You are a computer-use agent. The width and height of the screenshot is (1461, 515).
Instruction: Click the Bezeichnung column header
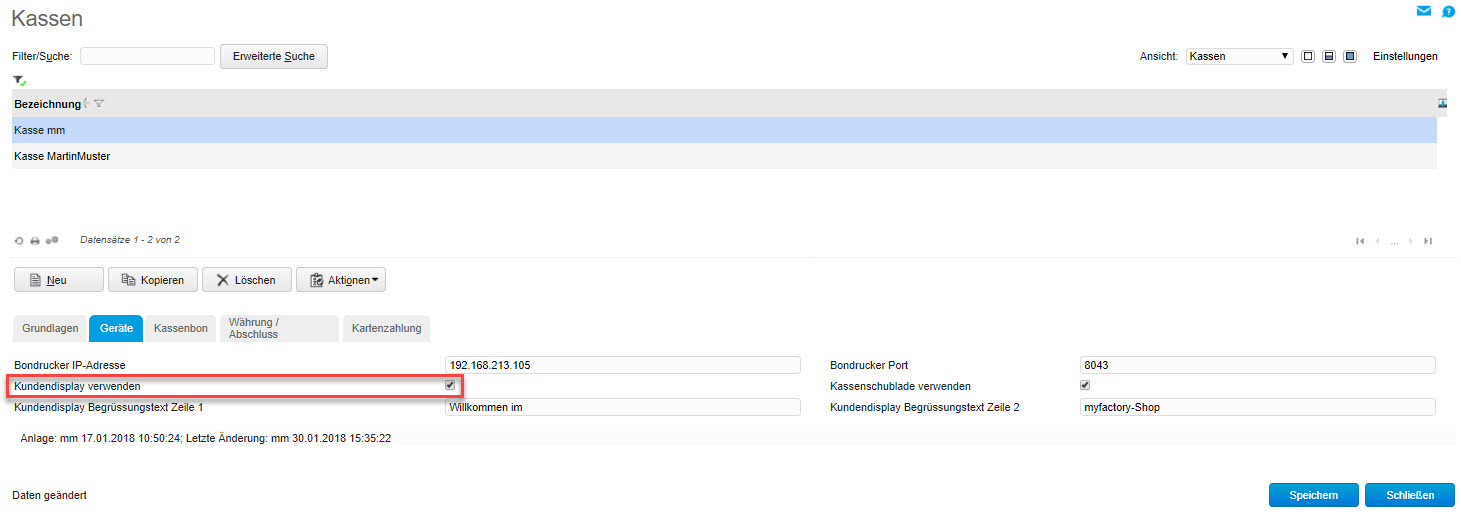[47, 104]
